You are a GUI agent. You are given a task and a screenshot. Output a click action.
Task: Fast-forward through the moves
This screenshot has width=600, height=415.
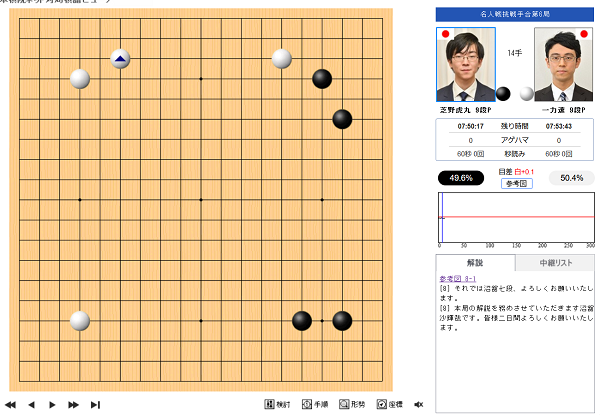coord(73,404)
